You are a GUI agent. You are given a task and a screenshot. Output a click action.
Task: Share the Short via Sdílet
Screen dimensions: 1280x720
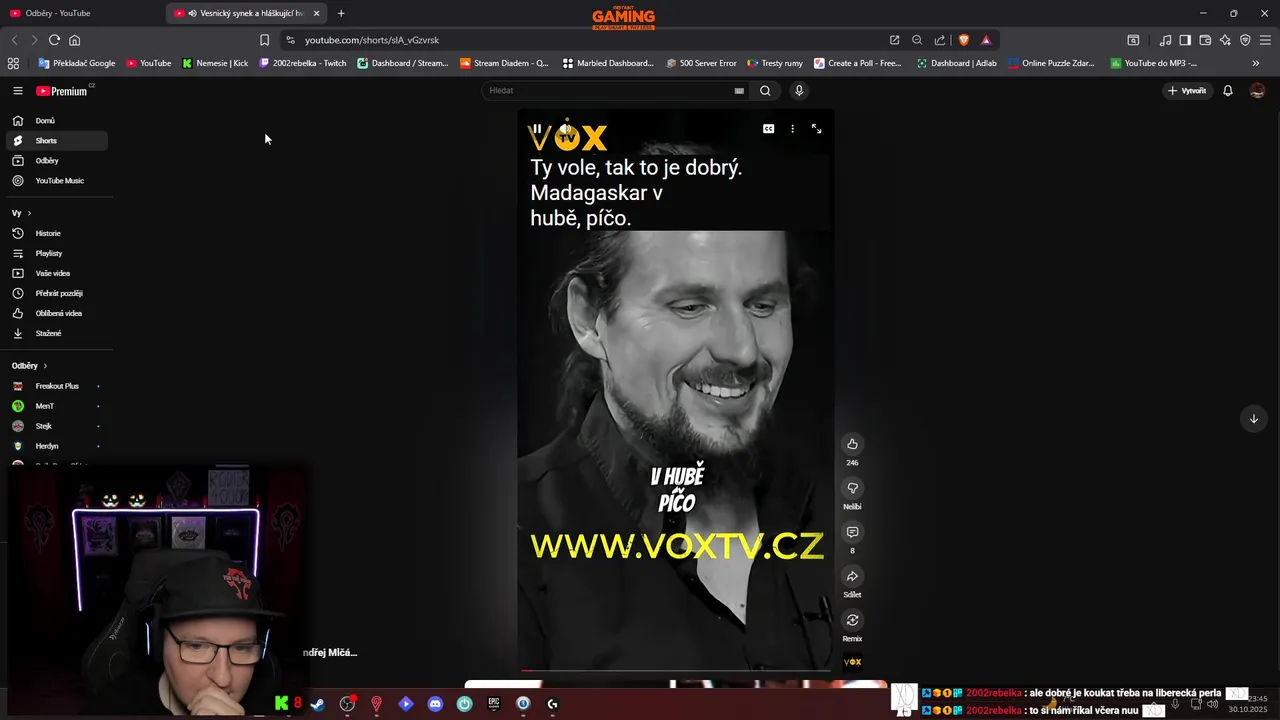pyautogui.click(x=852, y=576)
